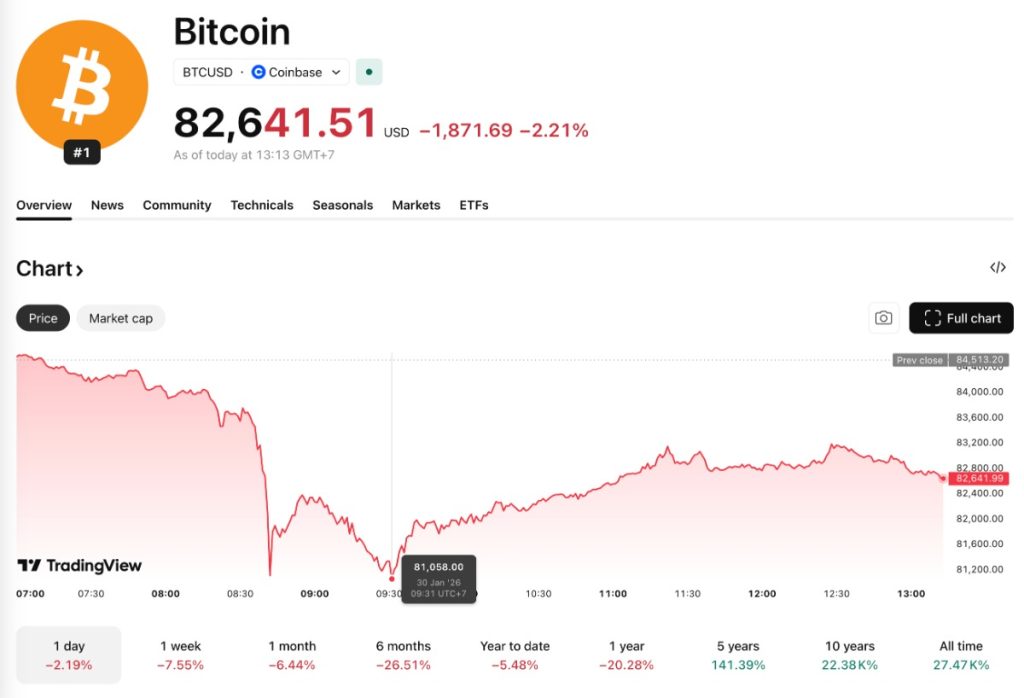
Task: Open the Markets tab
Action: pos(415,205)
